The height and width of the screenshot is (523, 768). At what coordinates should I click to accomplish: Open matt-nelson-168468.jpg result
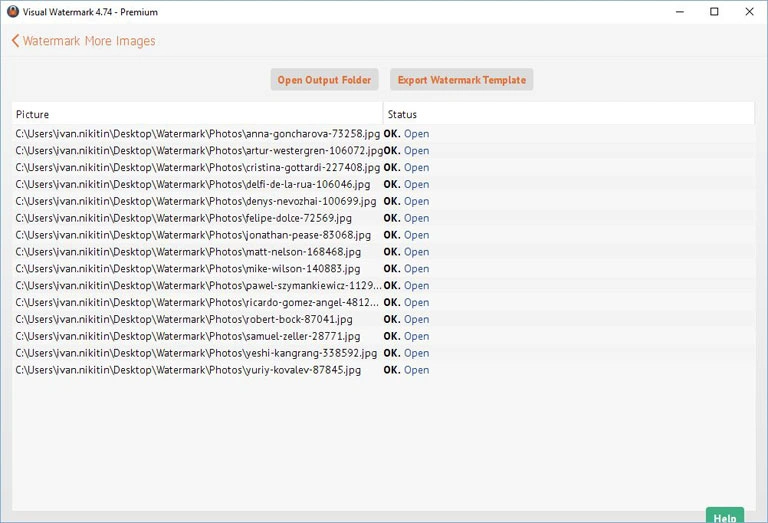417,252
